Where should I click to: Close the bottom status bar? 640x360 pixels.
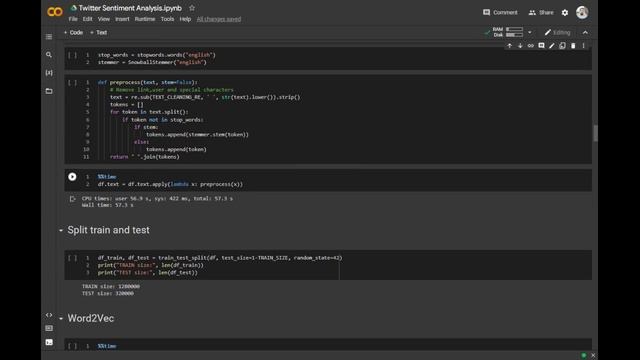[x=593, y=356]
